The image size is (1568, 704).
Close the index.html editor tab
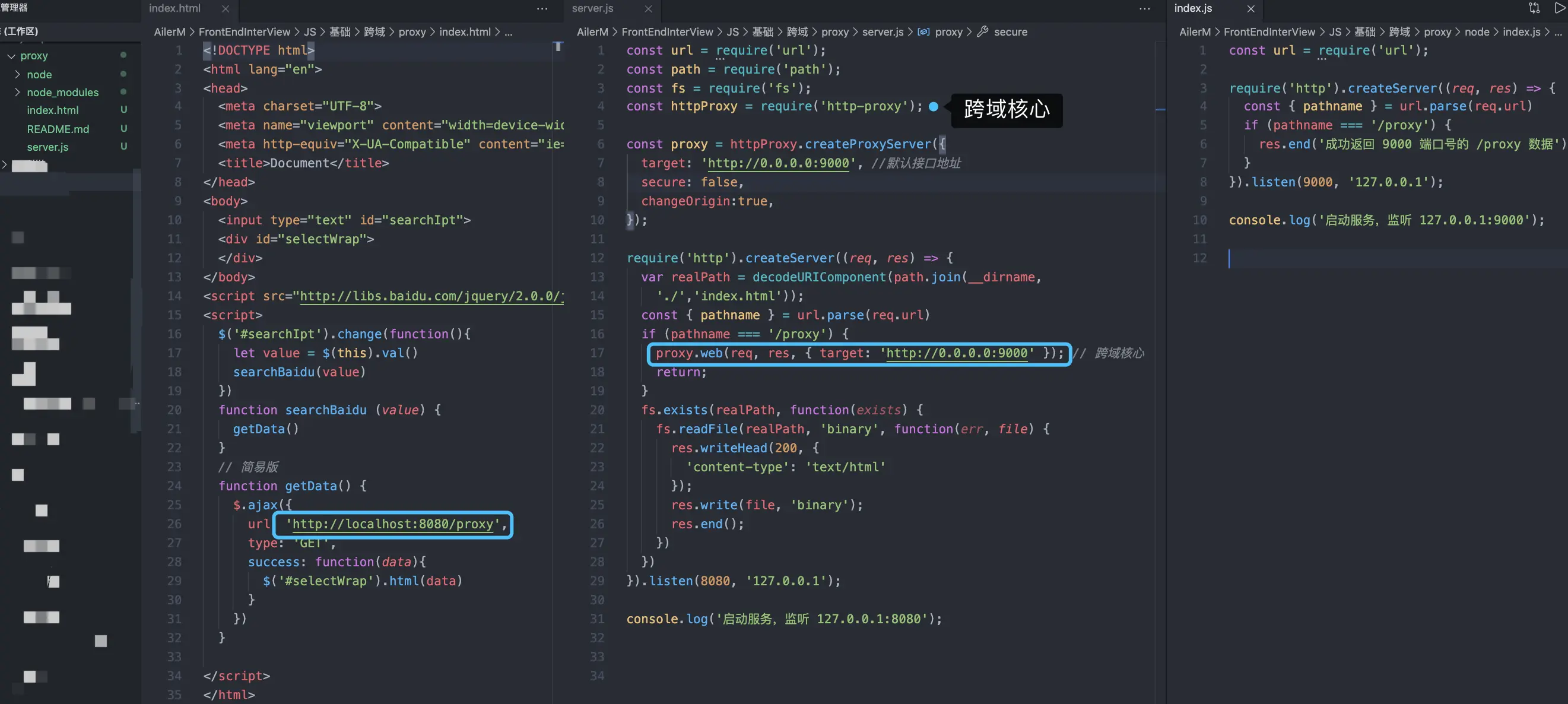[x=225, y=8]
